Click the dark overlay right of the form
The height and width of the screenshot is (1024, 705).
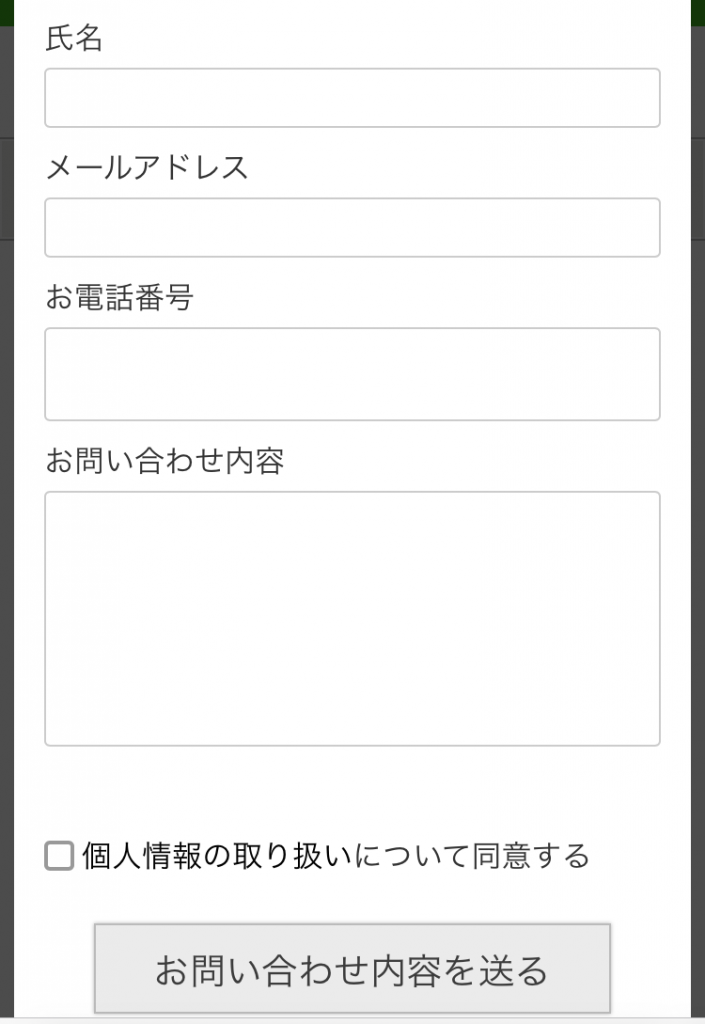pyautogui.click(x=698, y=500)
